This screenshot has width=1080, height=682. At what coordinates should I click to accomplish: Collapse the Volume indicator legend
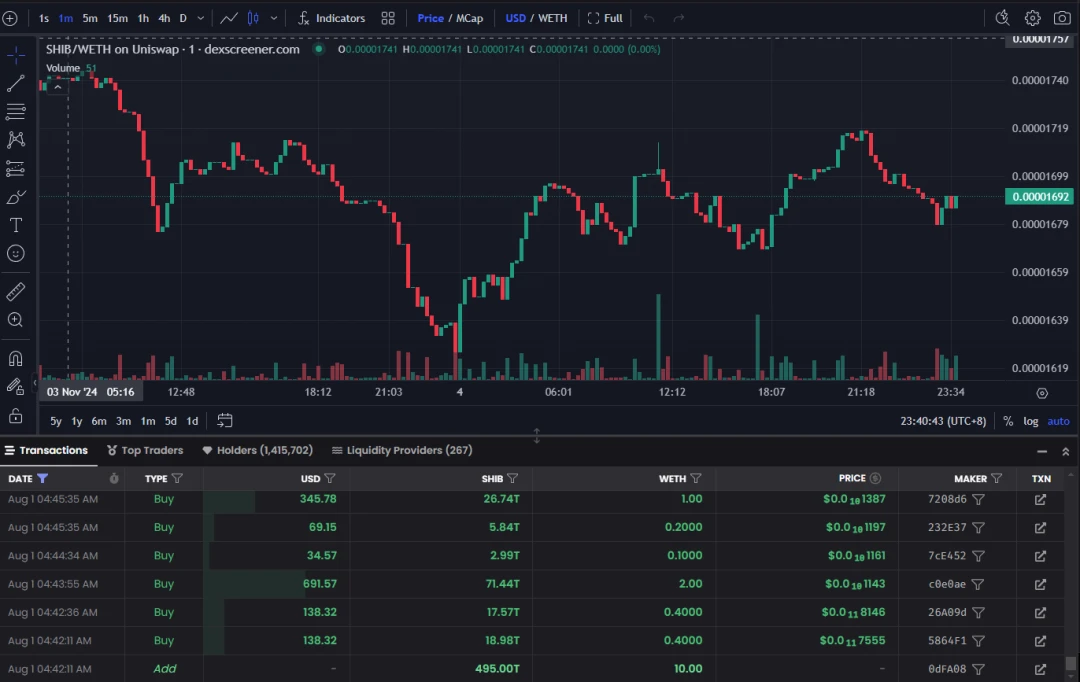pyautogui.click(x=57, y=87)
